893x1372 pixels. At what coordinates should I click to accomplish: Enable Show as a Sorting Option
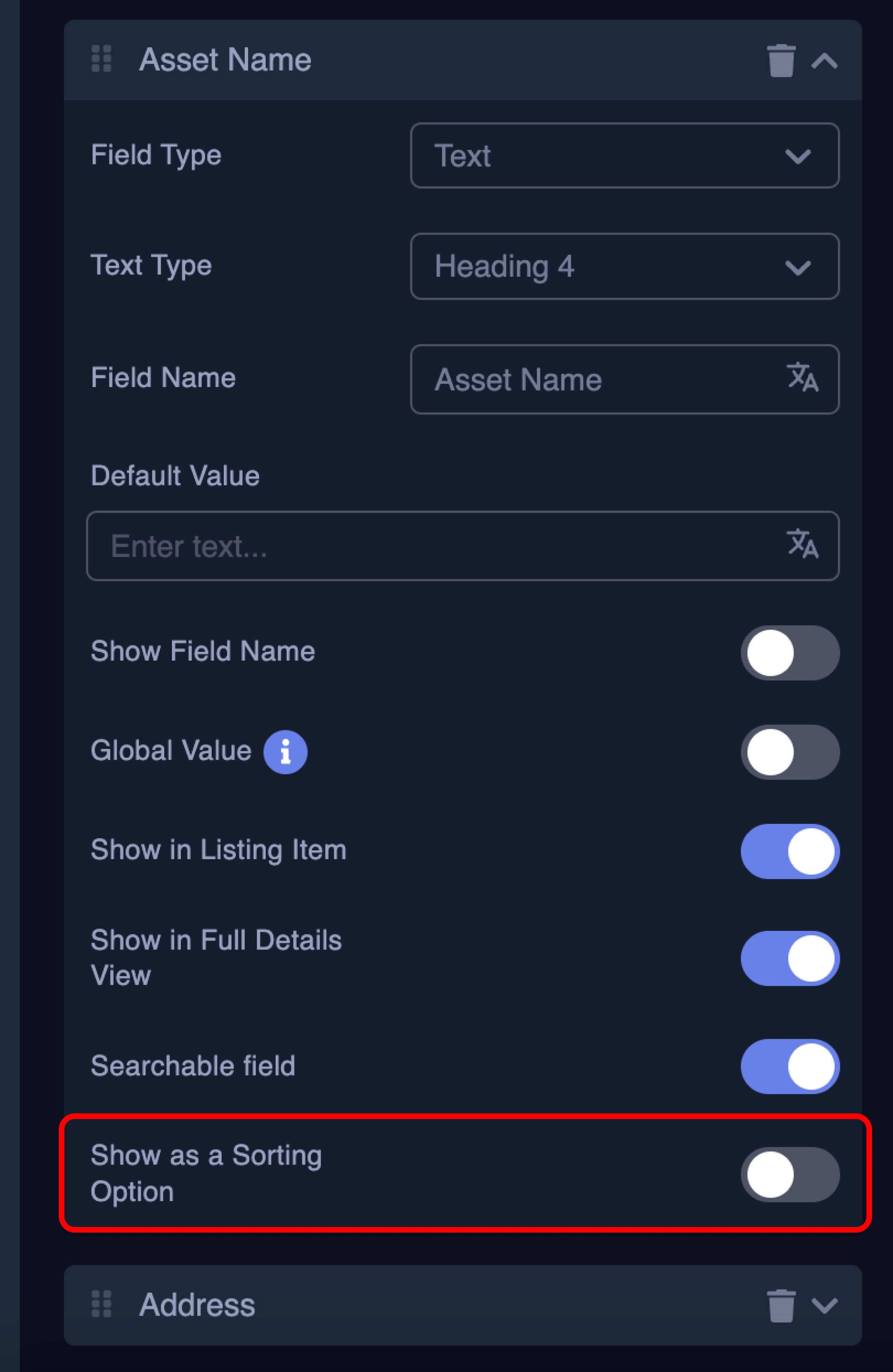(x=790, y=1174)
